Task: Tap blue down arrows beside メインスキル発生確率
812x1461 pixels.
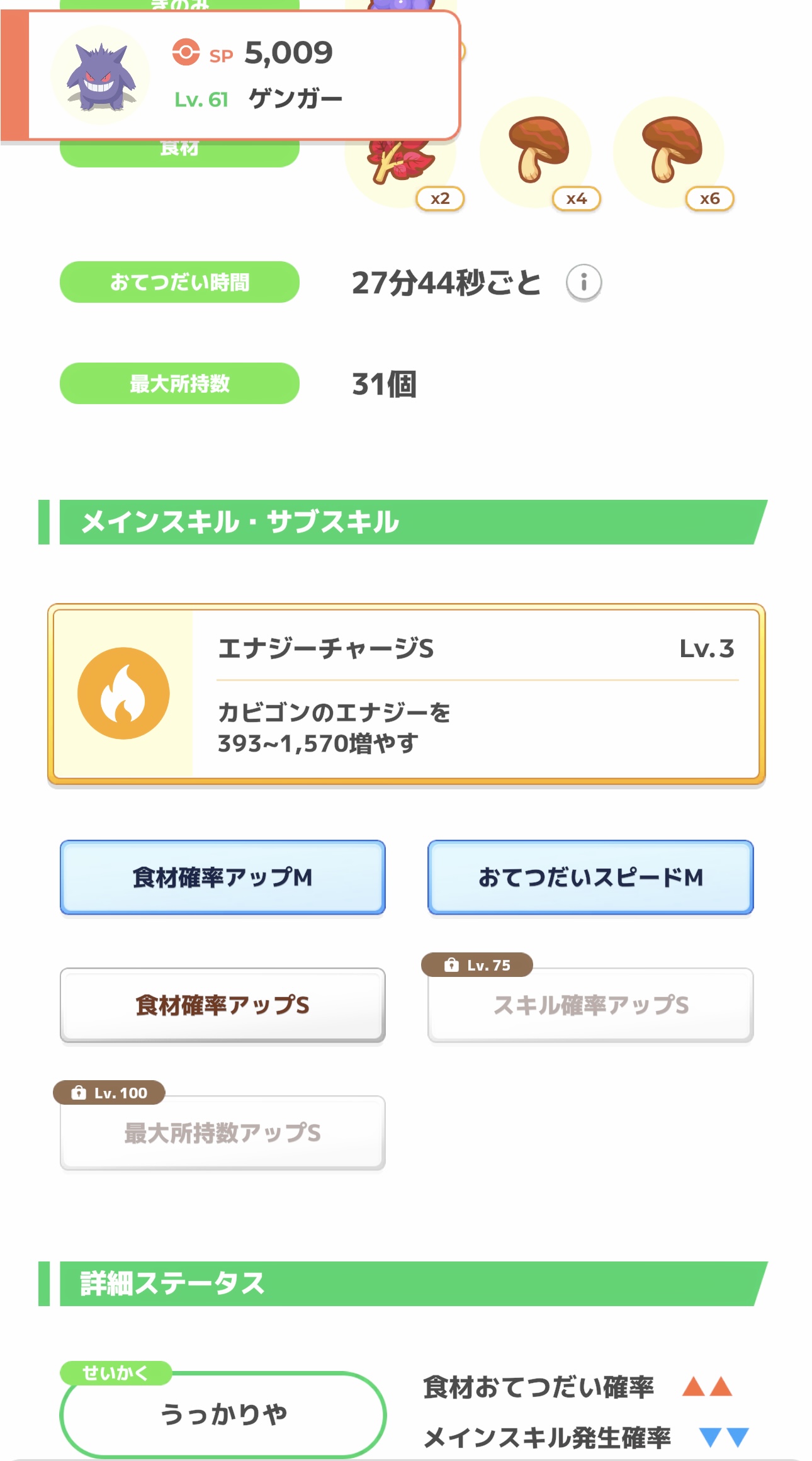Action: (724, 1437)
